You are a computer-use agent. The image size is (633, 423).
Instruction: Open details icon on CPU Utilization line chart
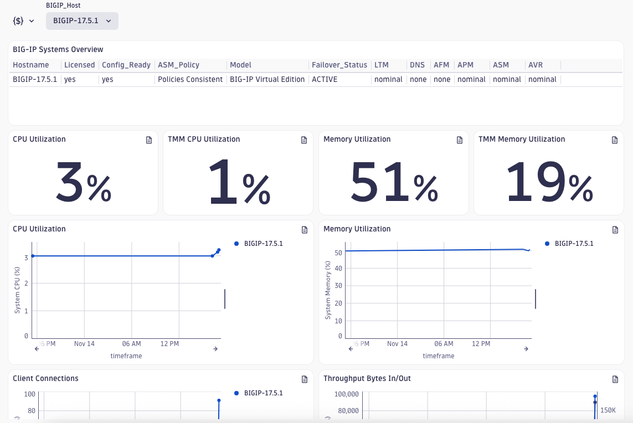pyautogui.click(x=304, y=229)
